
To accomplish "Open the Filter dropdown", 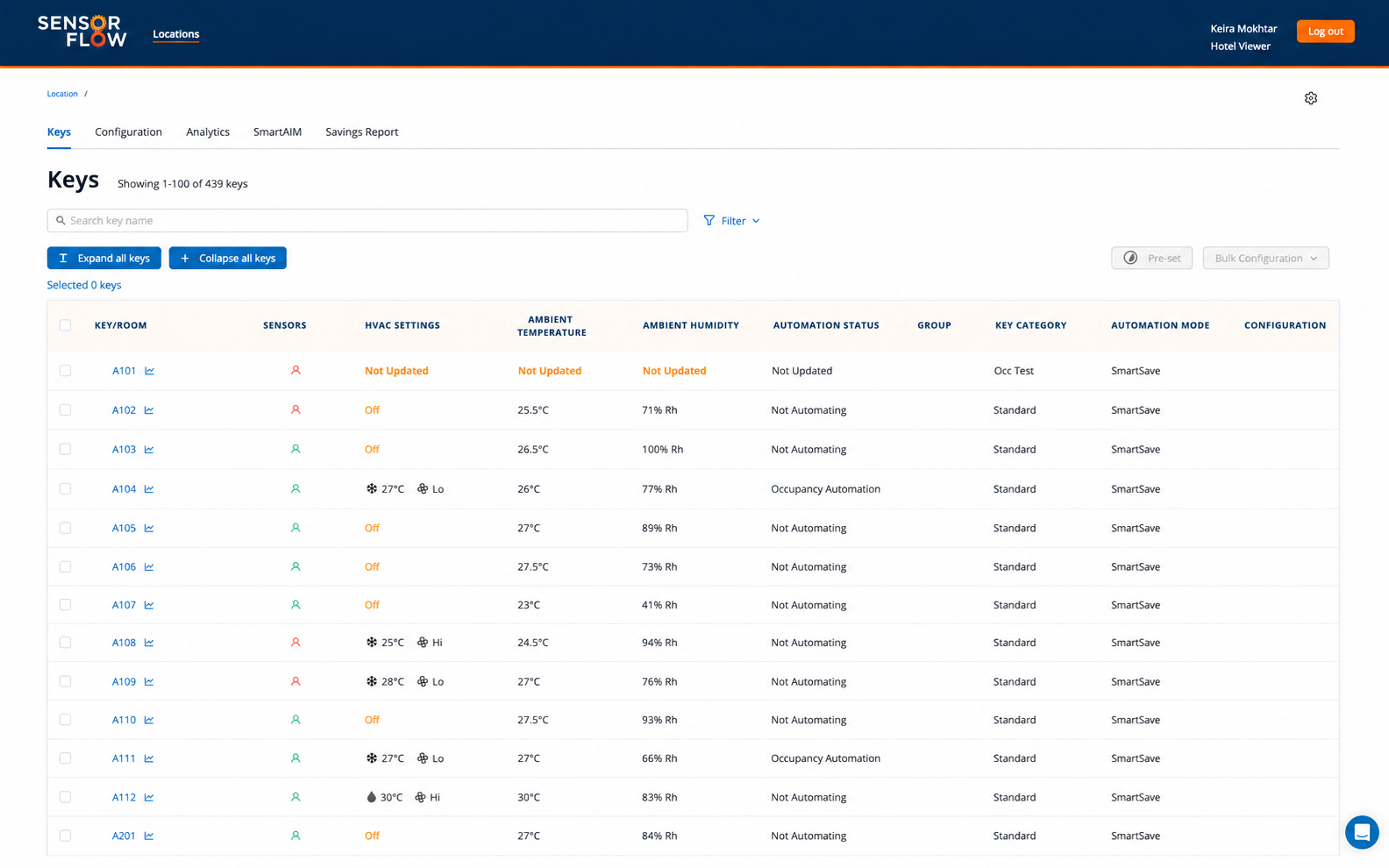I will pyautogui.click(x=731, y=221).
